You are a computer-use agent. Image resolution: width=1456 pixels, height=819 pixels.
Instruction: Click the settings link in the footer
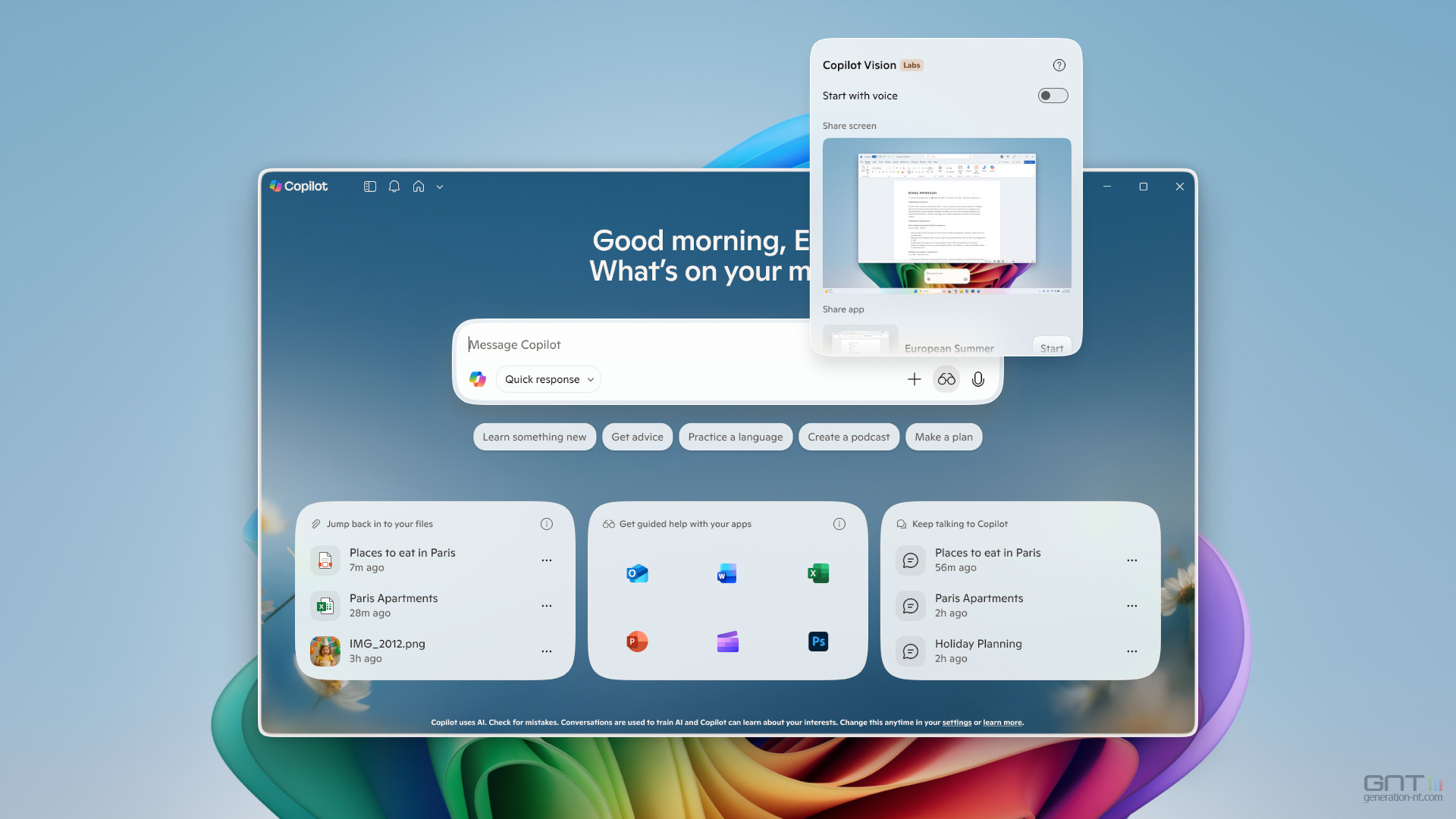pos(957,723)
